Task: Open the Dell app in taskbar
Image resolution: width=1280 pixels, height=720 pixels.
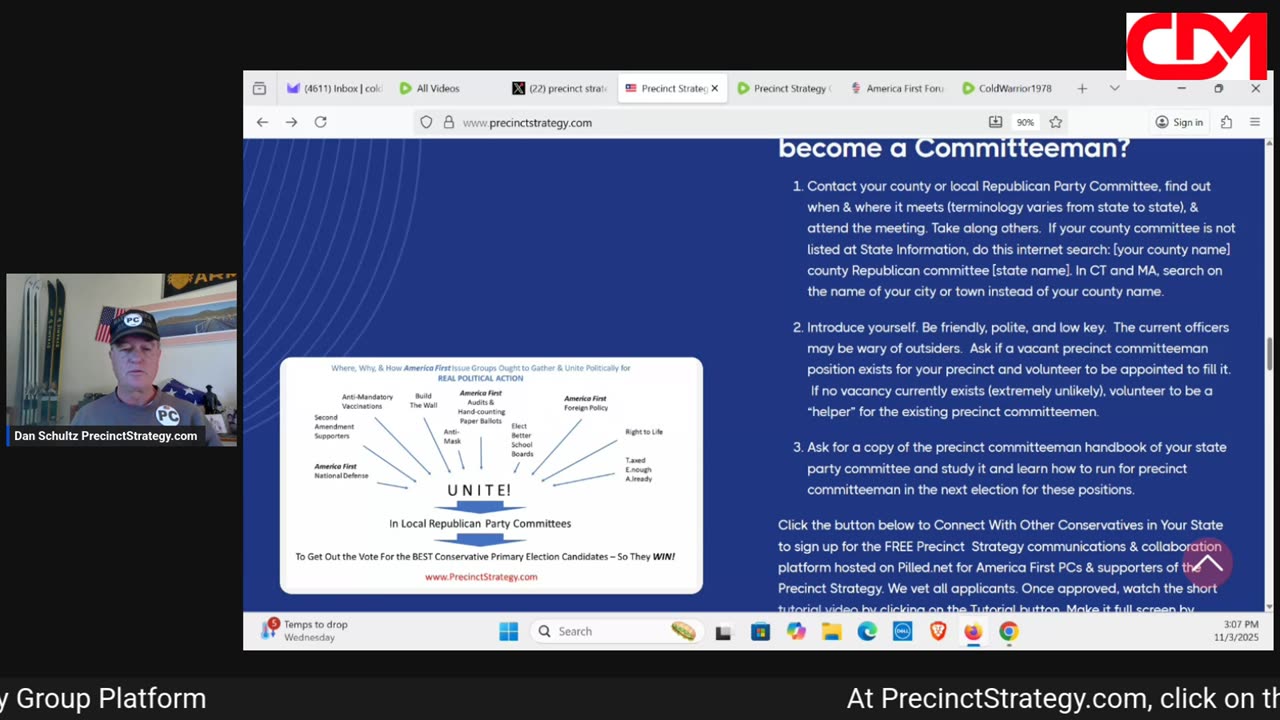Action: click(x=902, y=631)
